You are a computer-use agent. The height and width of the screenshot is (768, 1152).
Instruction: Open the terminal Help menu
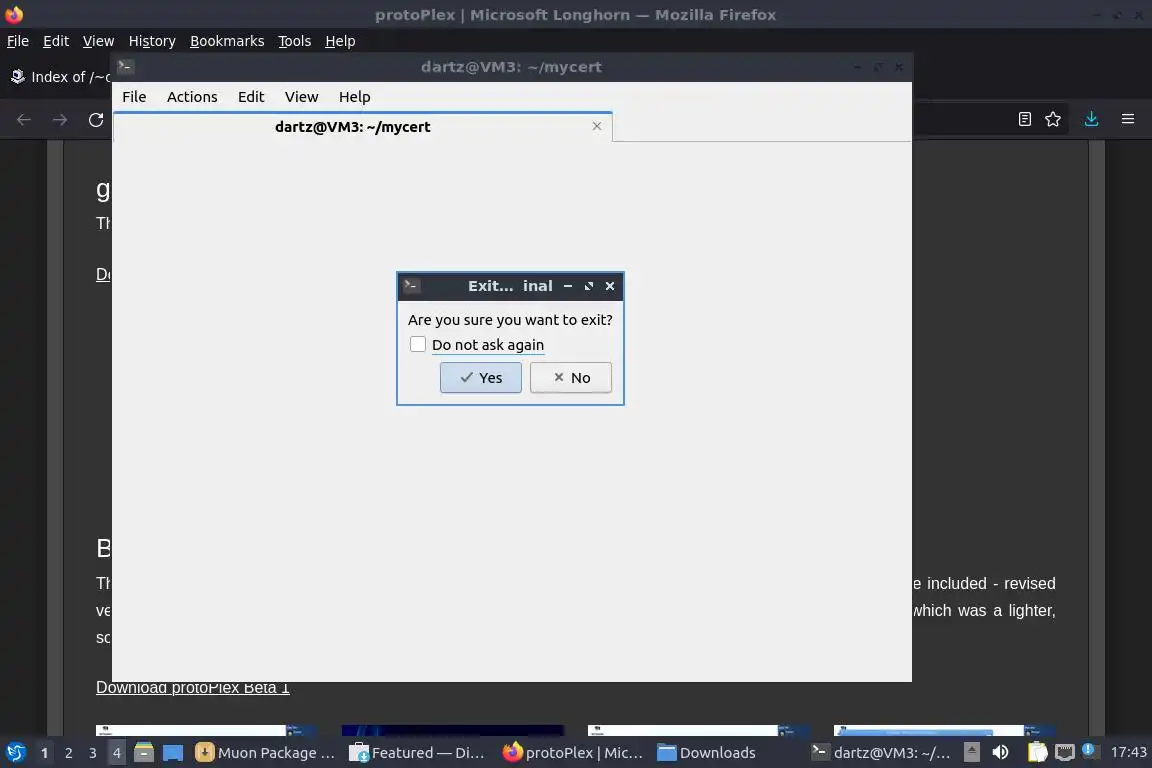click(354, 97)
